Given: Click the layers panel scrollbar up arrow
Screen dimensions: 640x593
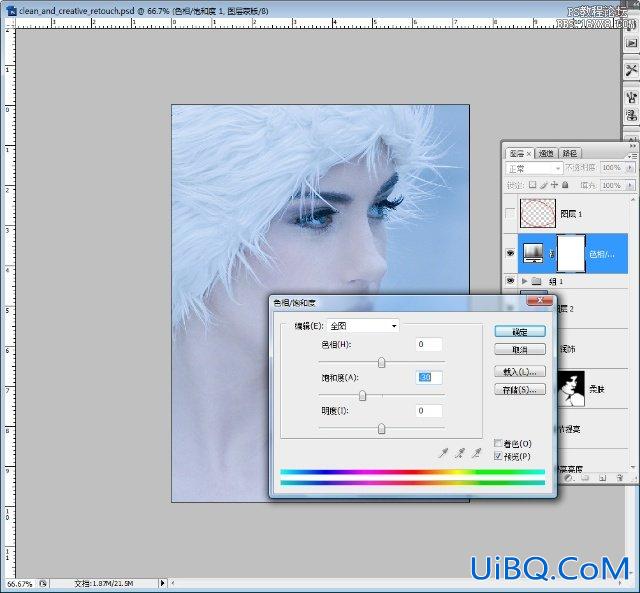Looking at the screenshot, I should point(633,199).
